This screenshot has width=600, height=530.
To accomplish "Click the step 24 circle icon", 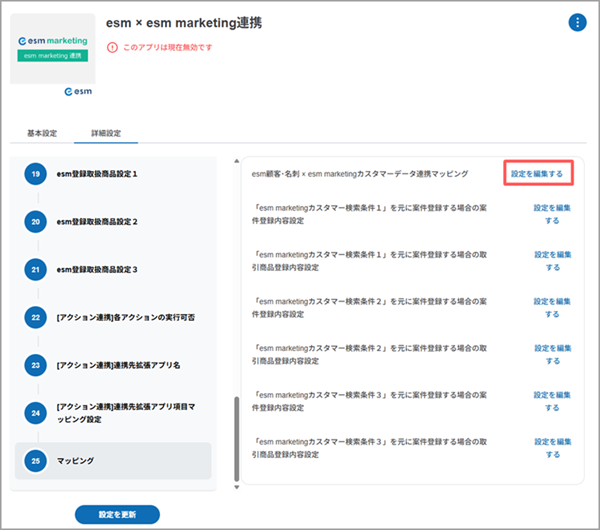I will tap(34, 413).
